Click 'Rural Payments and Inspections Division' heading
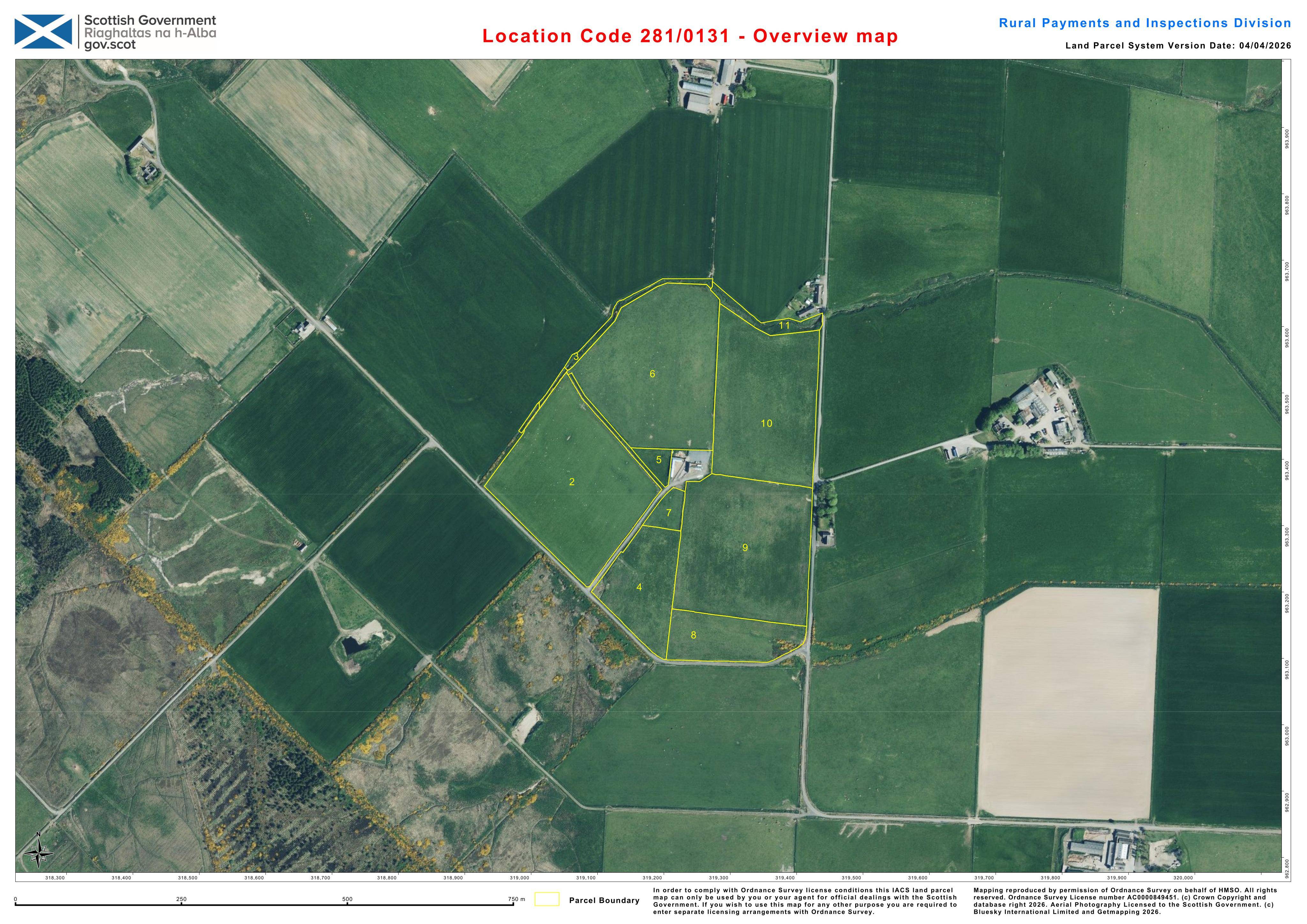Image resolution: width=1307 pixels, height=924 pixels. point(1145,23)
